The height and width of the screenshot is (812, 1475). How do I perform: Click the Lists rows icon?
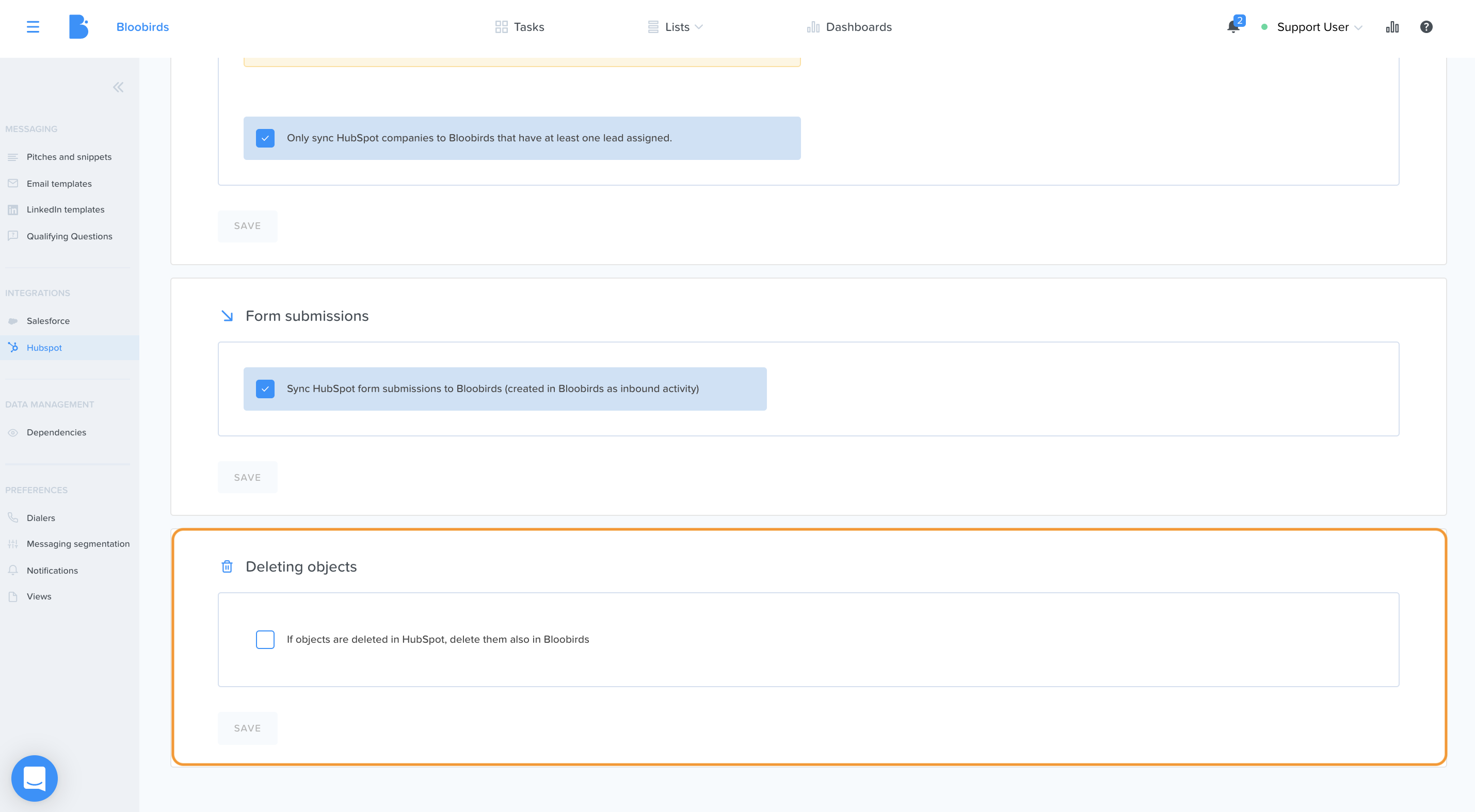653,27
